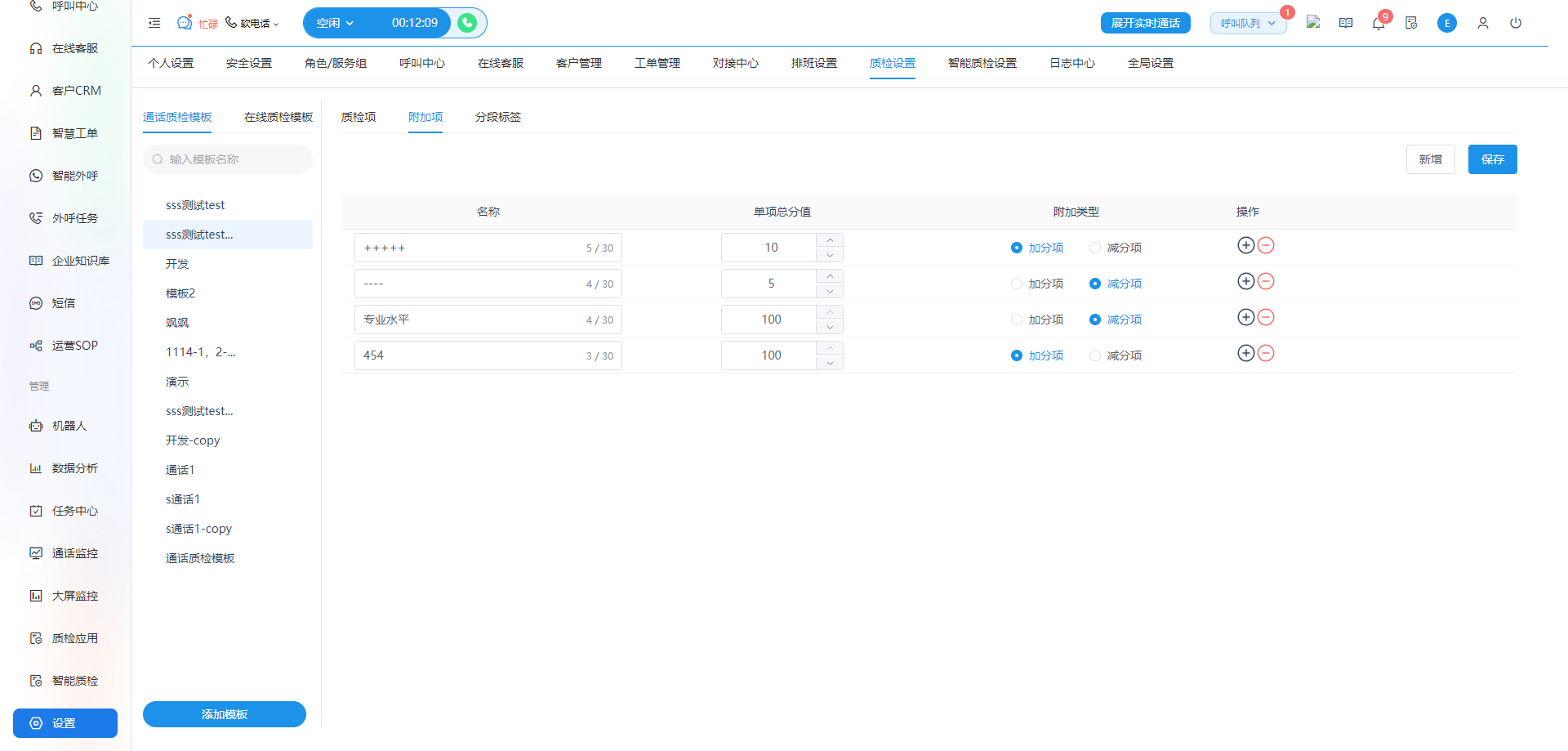The width and height of the screenshot is (1568, 751).
Task: Select template s通话1-copy
Action: tap(228, 529)
